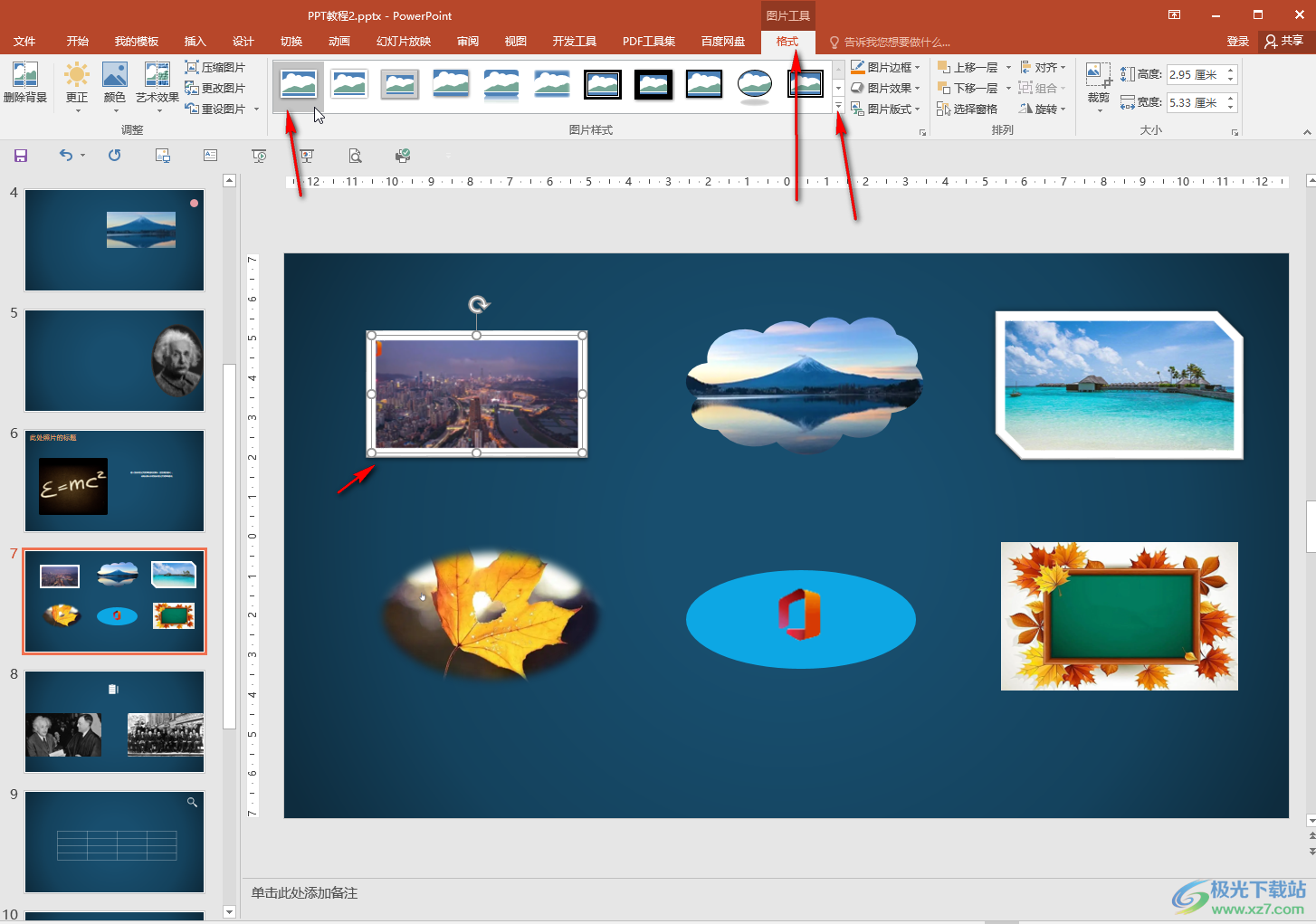
Task: Collapse the ribbon with the chevron
Action: (x=1307, y=133)
